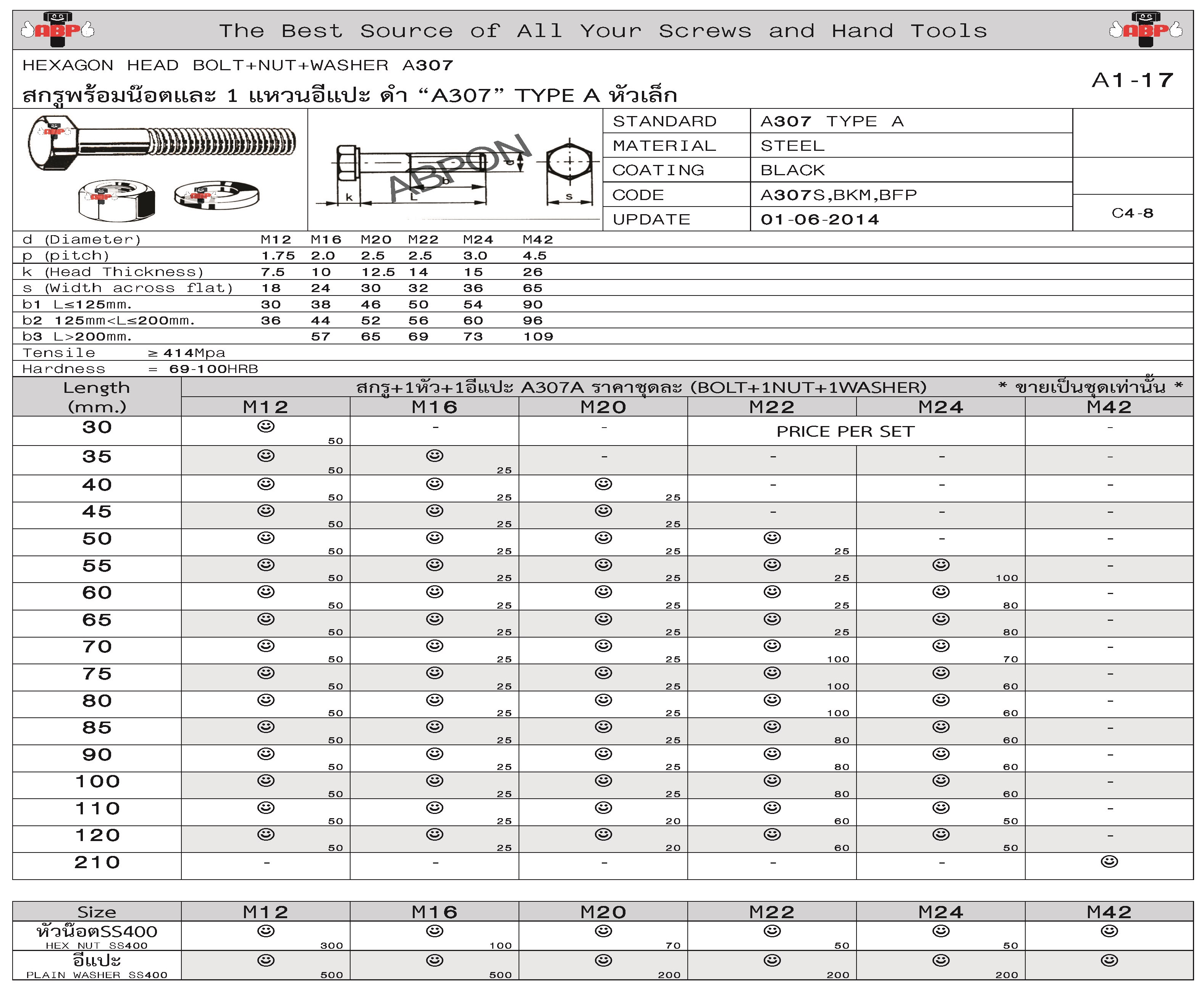
Task: Click the smiley for M24 length 110
Action: (x=941, y=808)
